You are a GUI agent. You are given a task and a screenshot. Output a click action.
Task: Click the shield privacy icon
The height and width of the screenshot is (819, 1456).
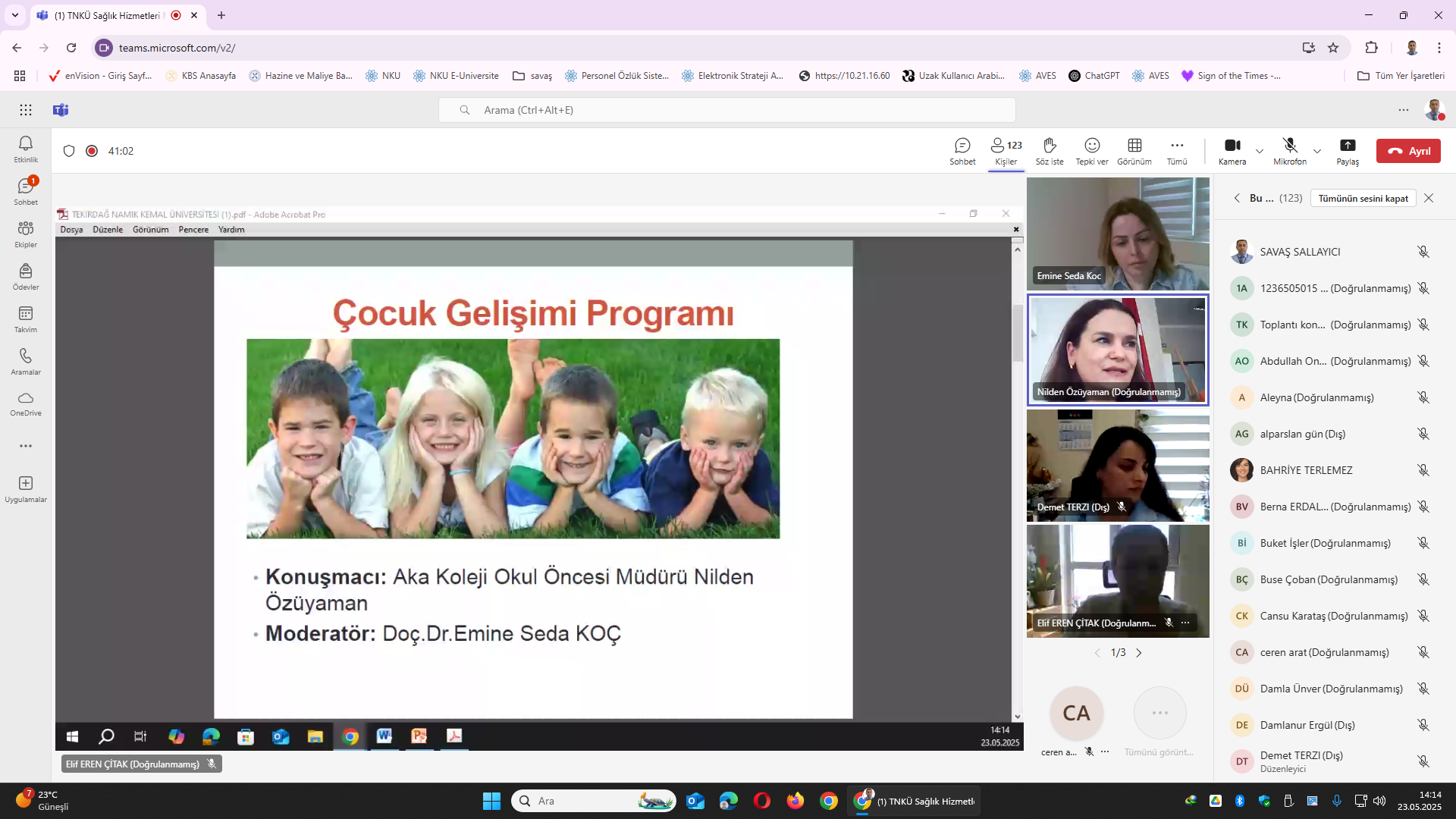pos(69,151)
